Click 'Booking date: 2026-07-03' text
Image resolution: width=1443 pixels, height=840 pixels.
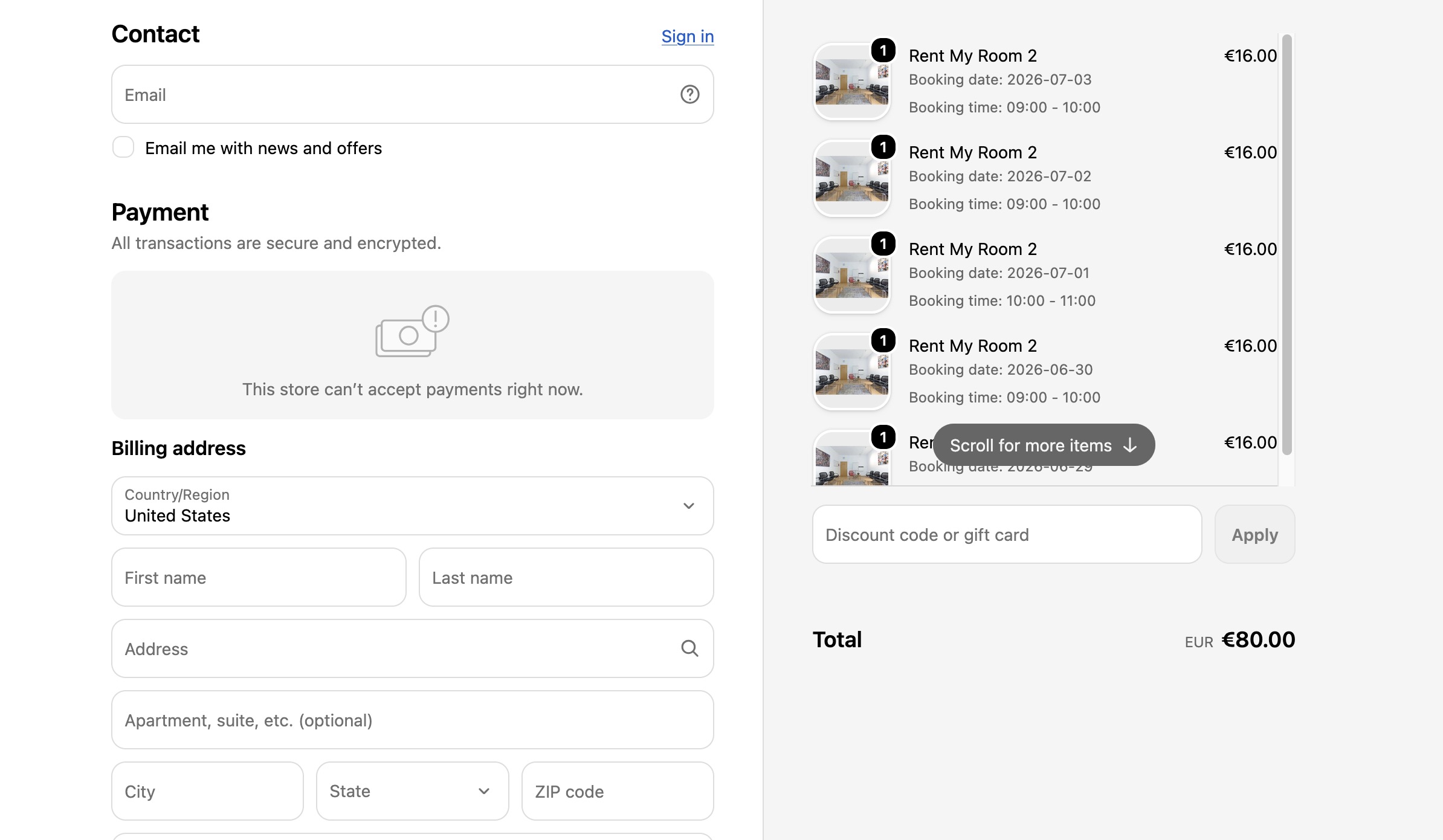coord(1000,80)
